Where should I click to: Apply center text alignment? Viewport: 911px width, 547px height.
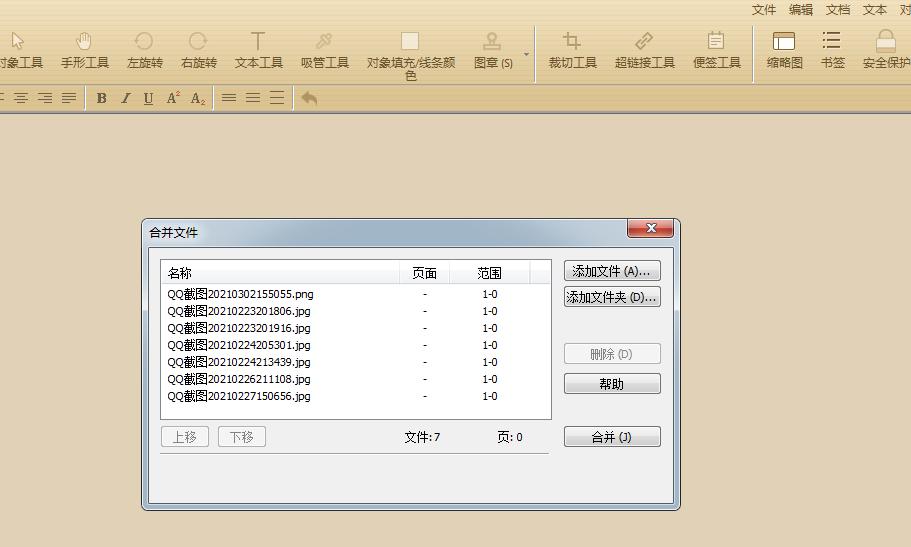21,98
